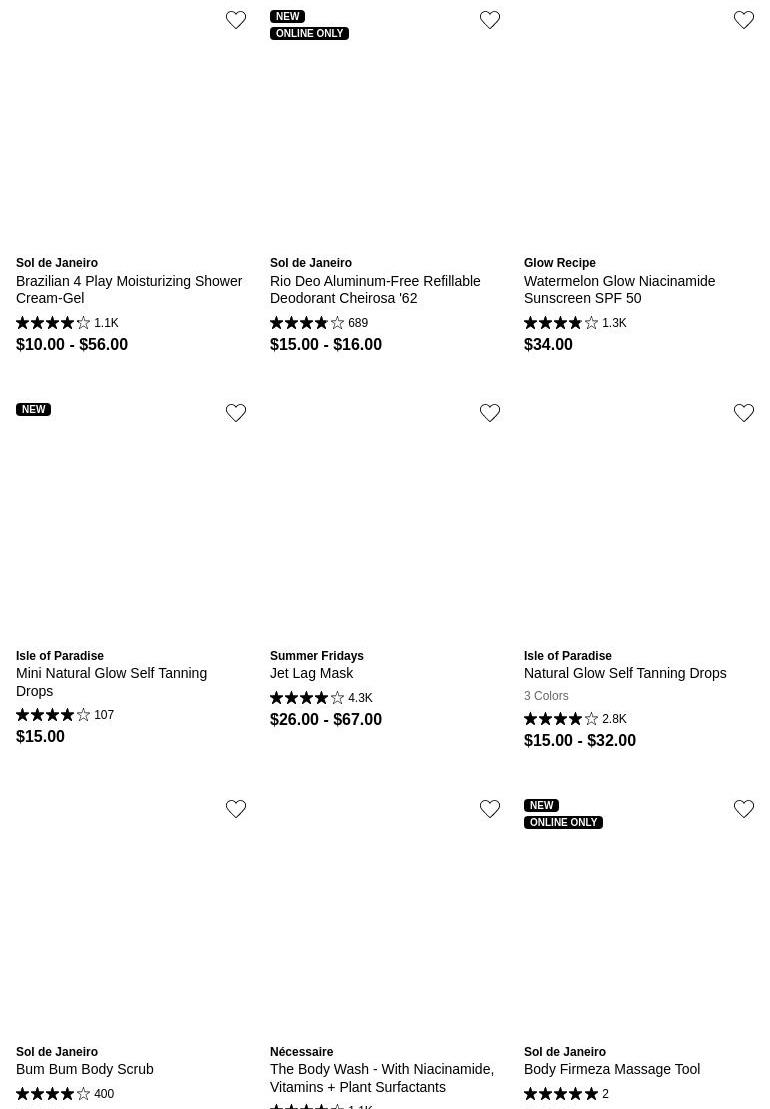Viewport: 770px width, 1109px height.
Task: Open Brazilian 4 Play Moisturizing Shower Cream-Gel link
Action: (x=129, y=289)
